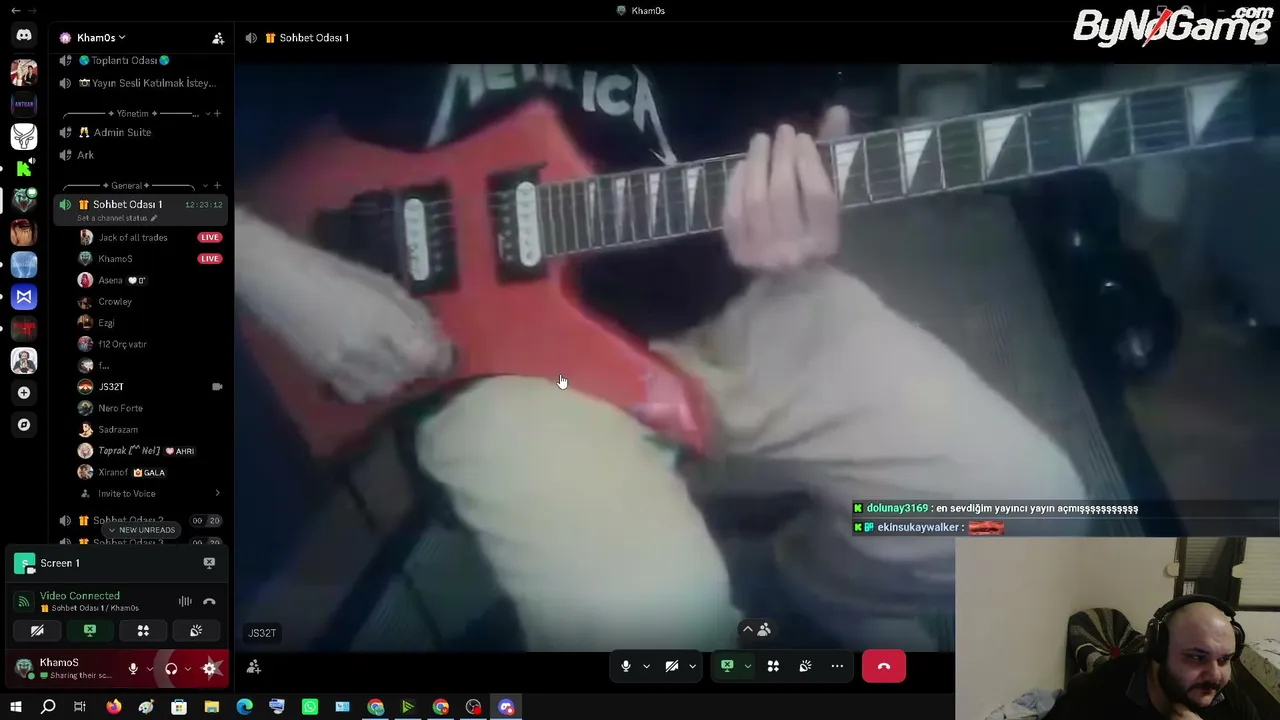Image resolution: width=1280 pixels, height=720 pixels.
Task: Select the Toplantı Odası voice channel
Action: tap(141, 60)
